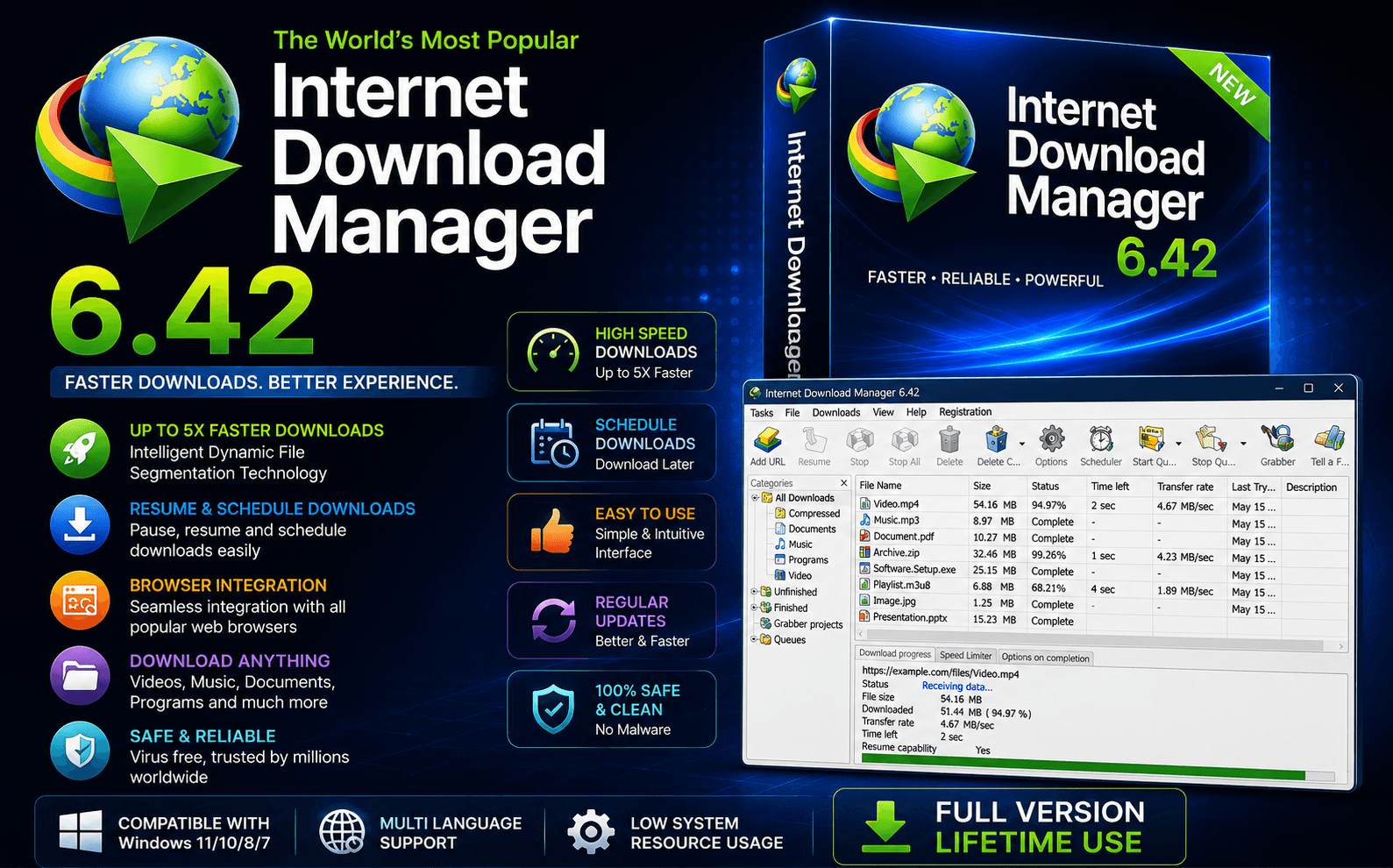Open the Scheduler alarm clock icon
1393x868 pixels.
[1101, 439]
